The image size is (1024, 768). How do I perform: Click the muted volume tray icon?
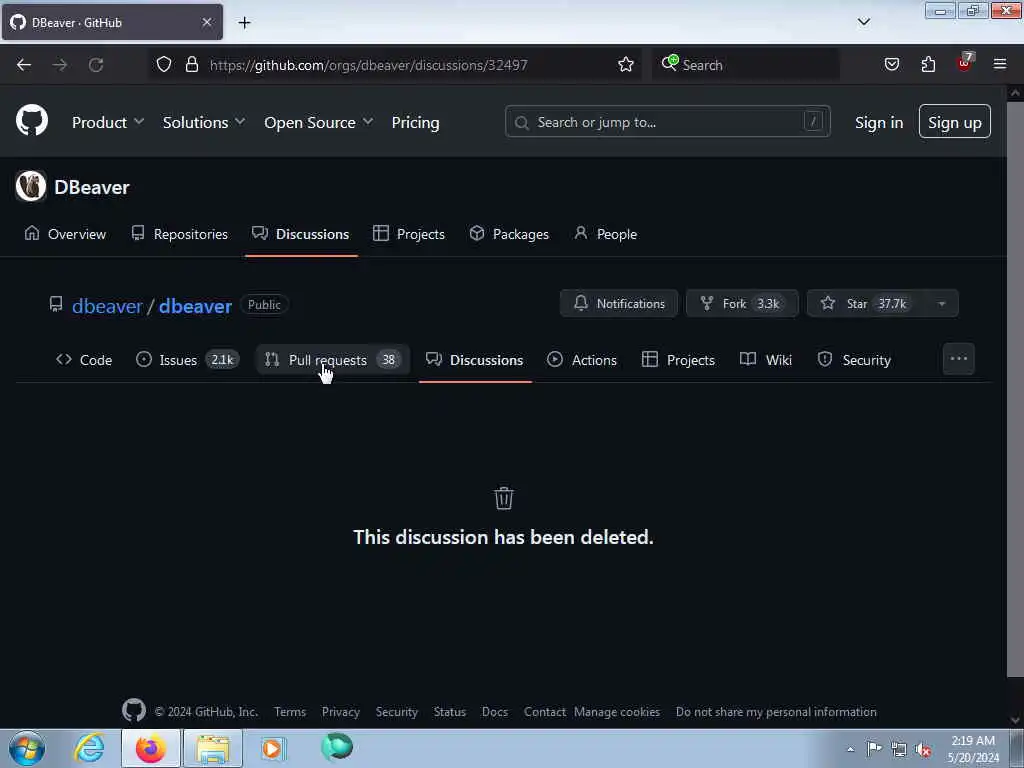923,749
